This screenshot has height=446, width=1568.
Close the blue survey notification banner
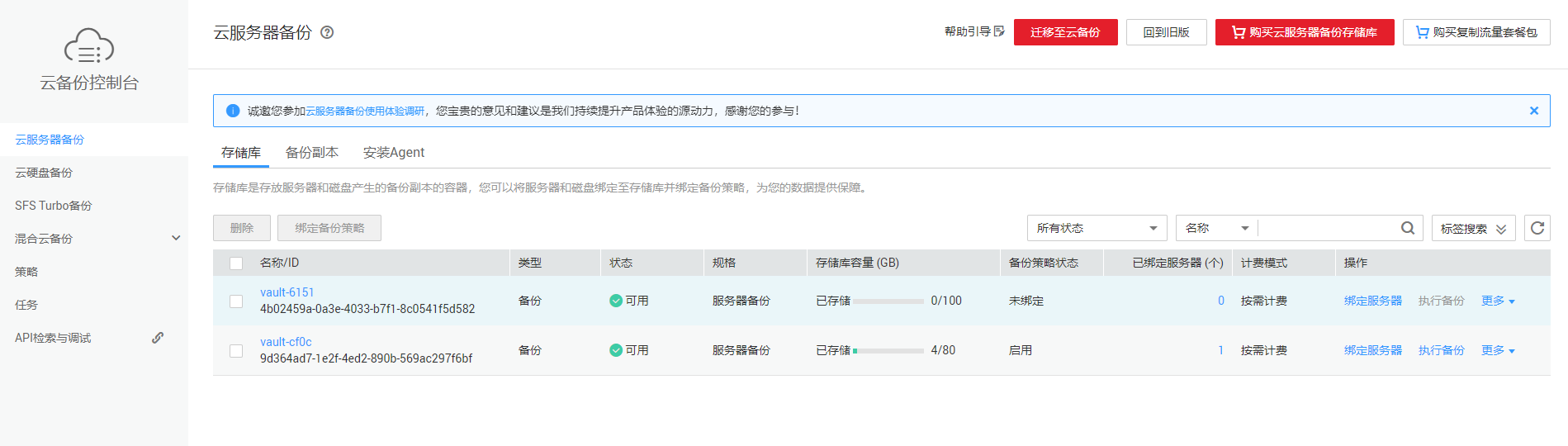click(1533, 111)
